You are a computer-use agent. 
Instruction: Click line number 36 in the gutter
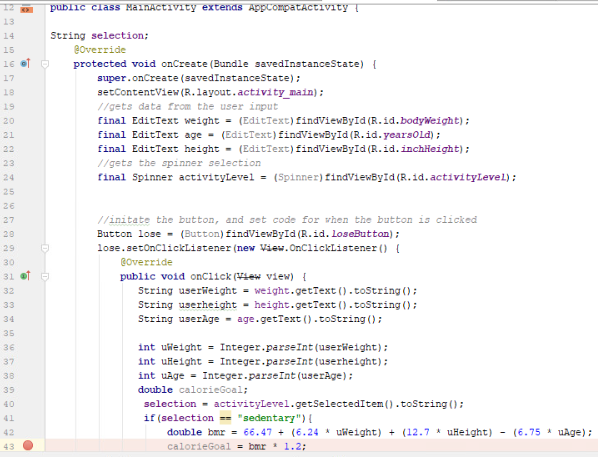click(9, 348)
